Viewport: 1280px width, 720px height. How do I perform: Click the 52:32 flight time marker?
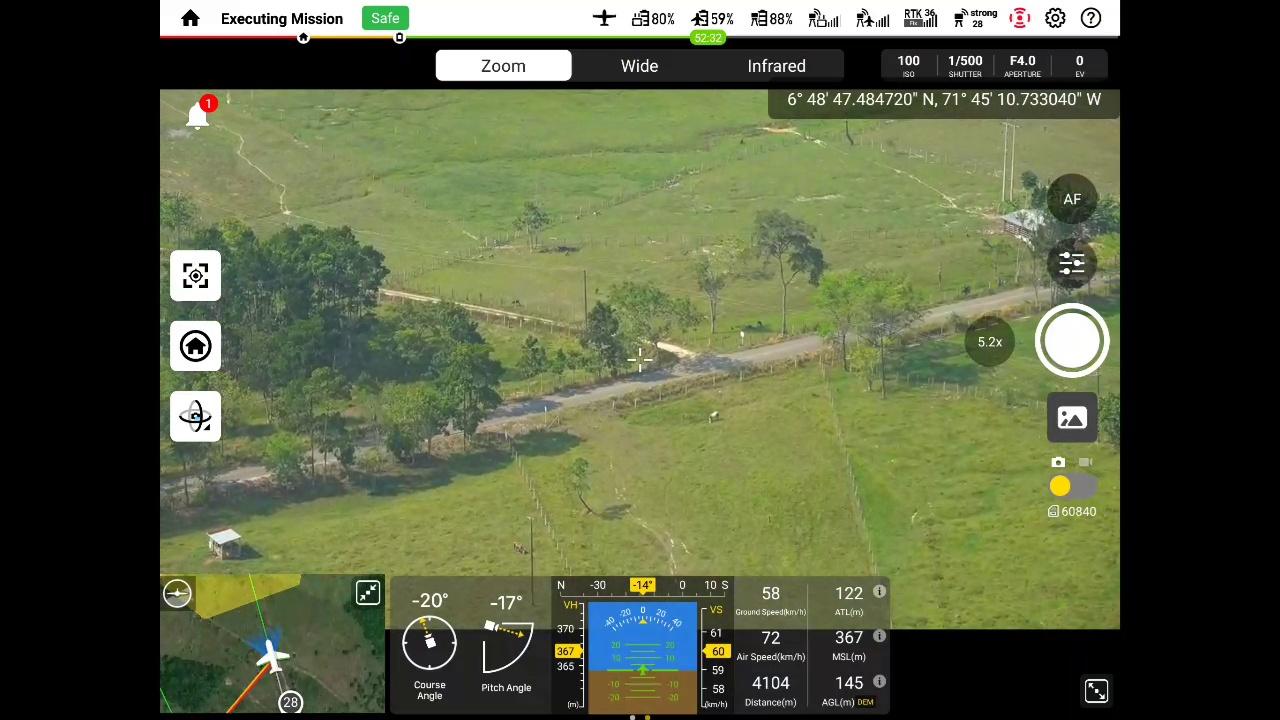[707, 38]
